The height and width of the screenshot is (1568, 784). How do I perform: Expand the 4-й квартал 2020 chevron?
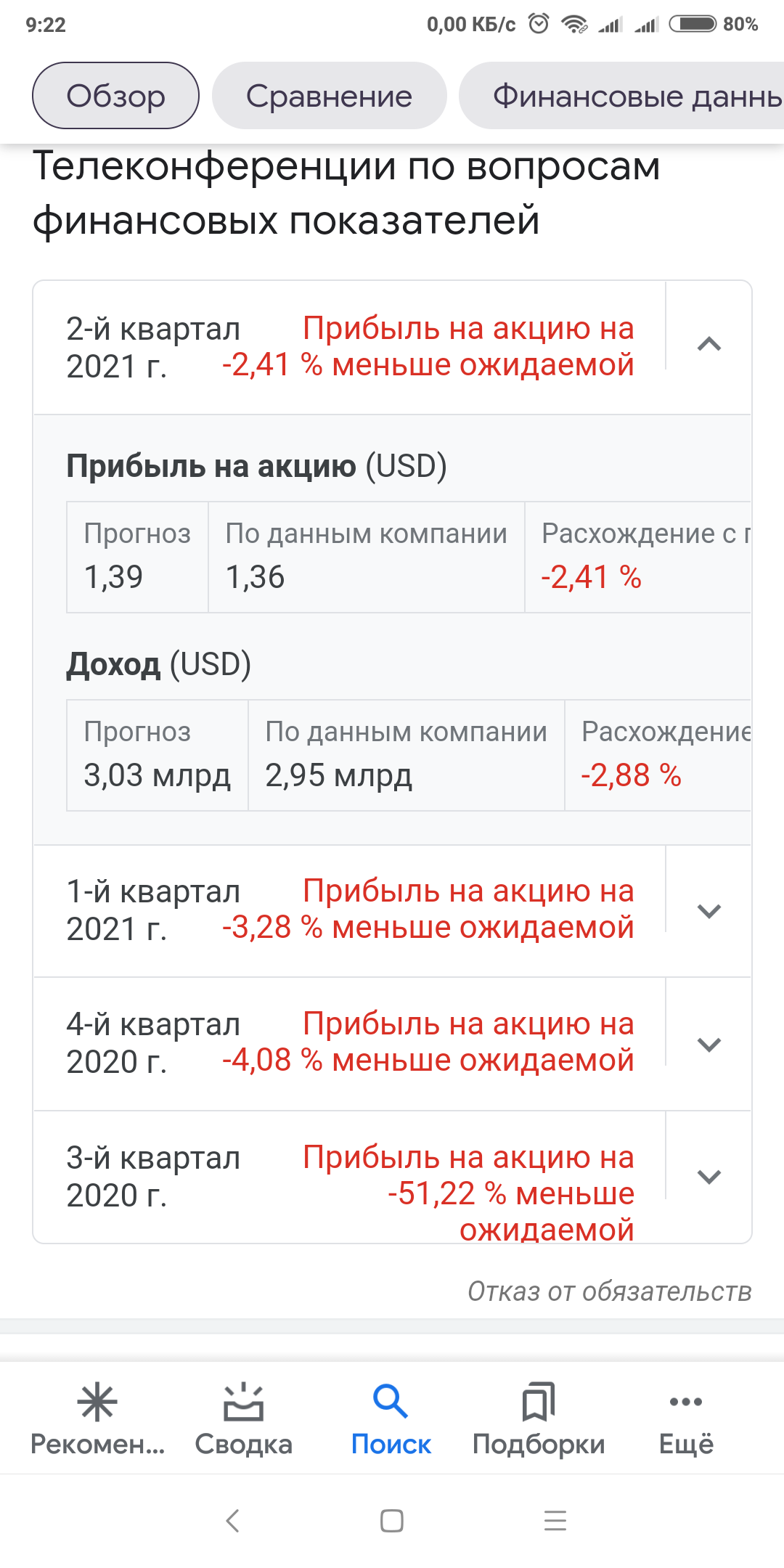coord(709,1045)
